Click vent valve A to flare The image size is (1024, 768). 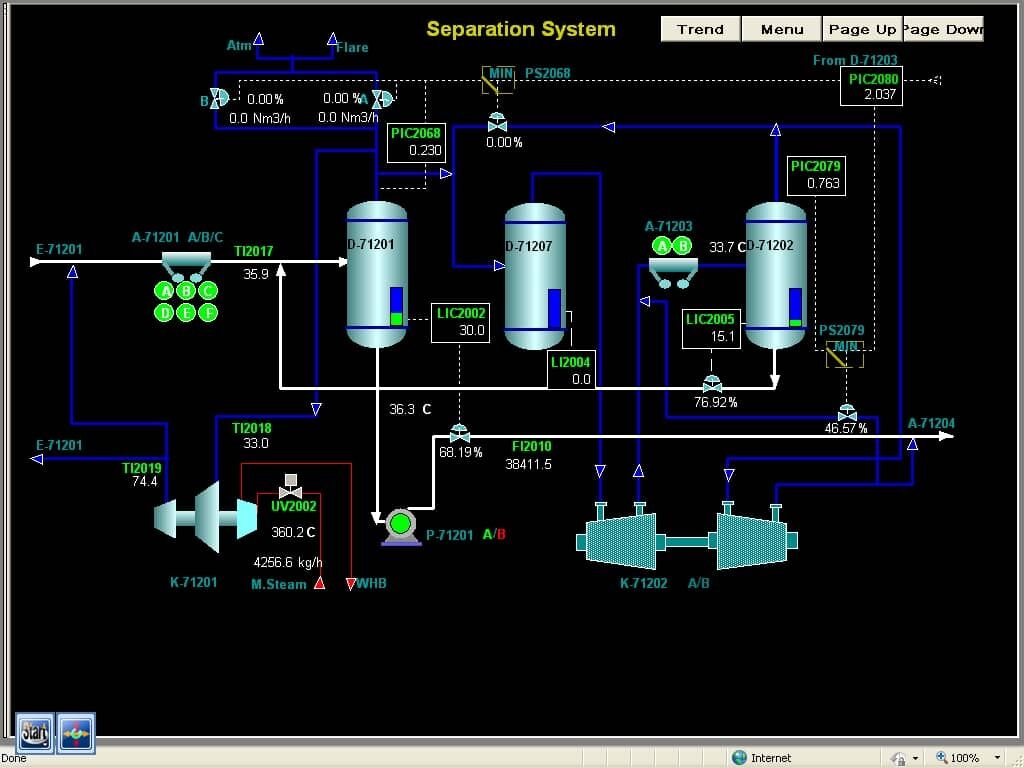(x=382, y=99)
